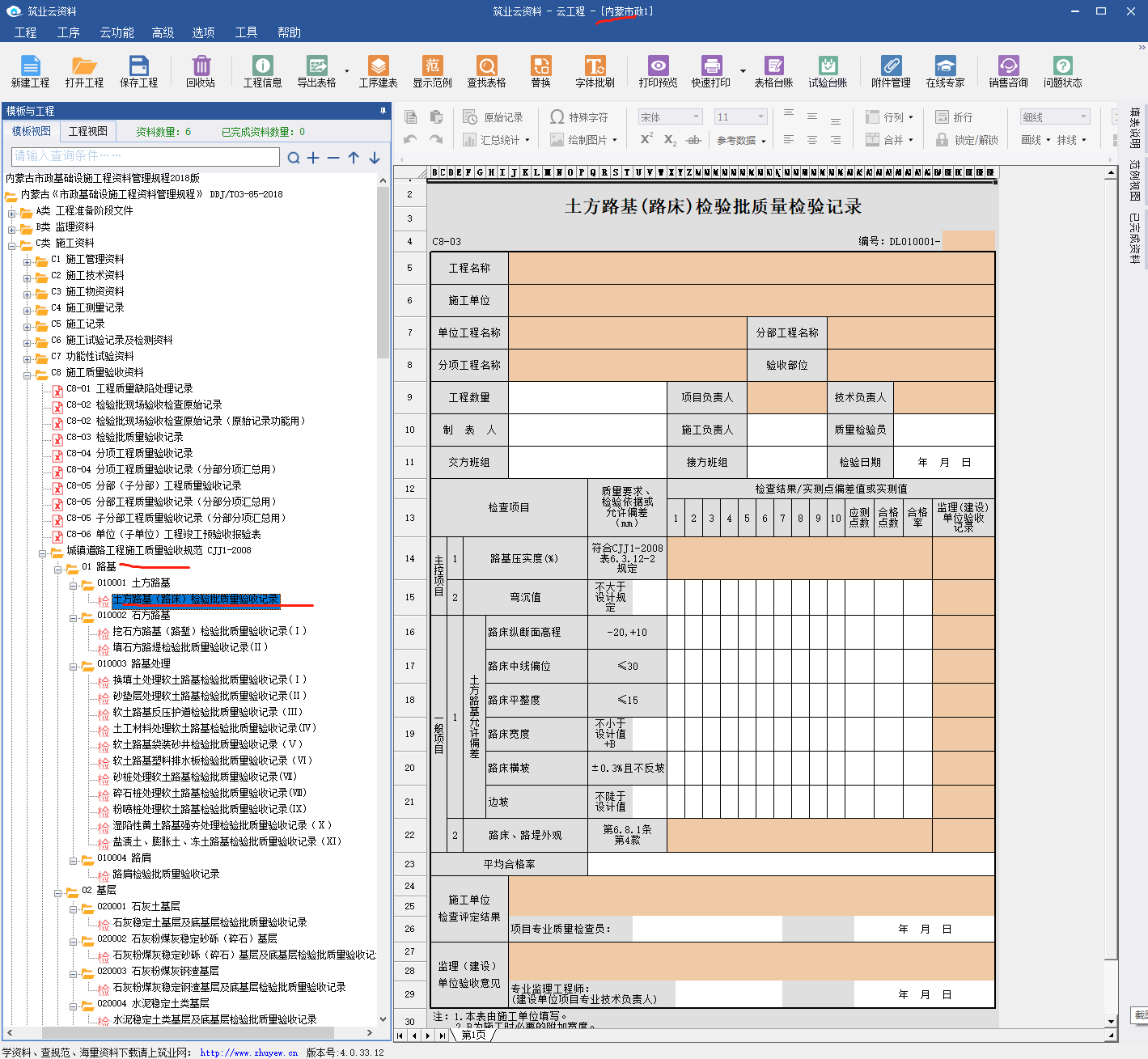This screenshot has height=1059, width=1148.
Task: Click the 快速打印 quick print icon
Action: pos(711,71)
